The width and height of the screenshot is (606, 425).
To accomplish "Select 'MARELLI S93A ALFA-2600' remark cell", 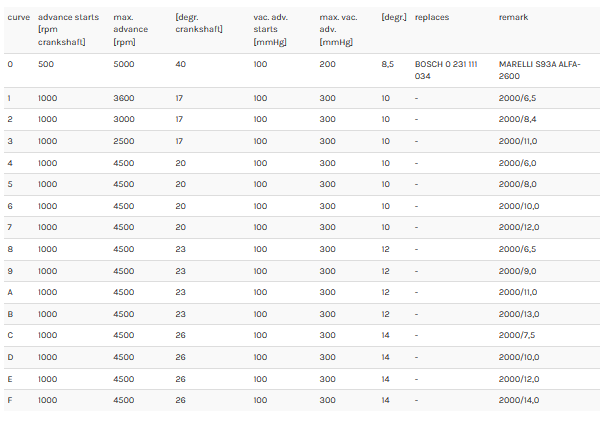I will [x=540, y=70].
